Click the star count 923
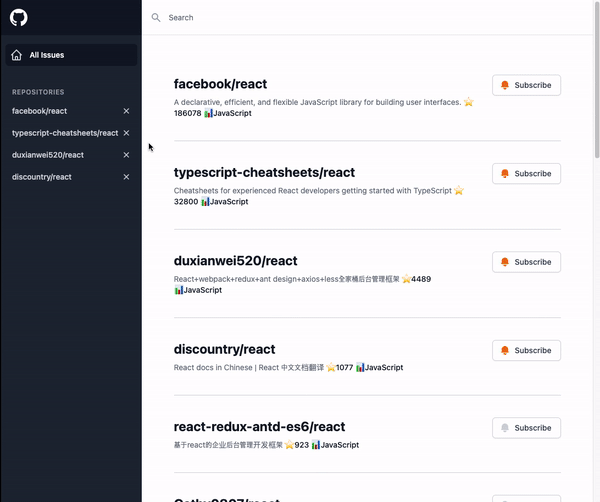This screenshot has height=502, width=600. (302, 445)
